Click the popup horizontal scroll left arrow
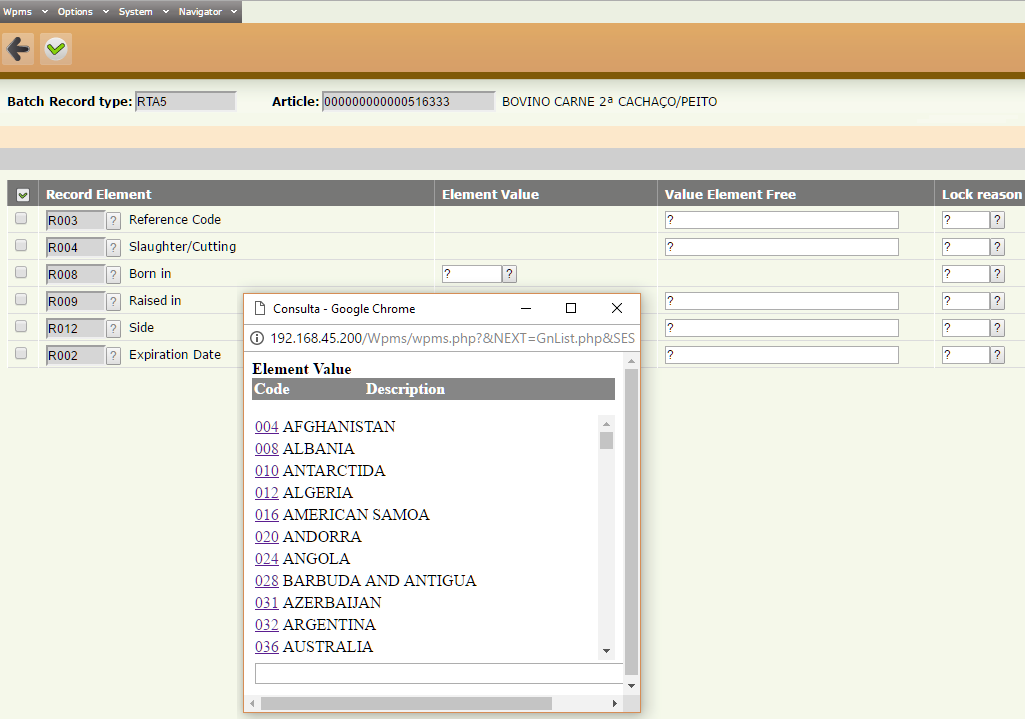The image size is (1025, 719). [x=252, y=703]
